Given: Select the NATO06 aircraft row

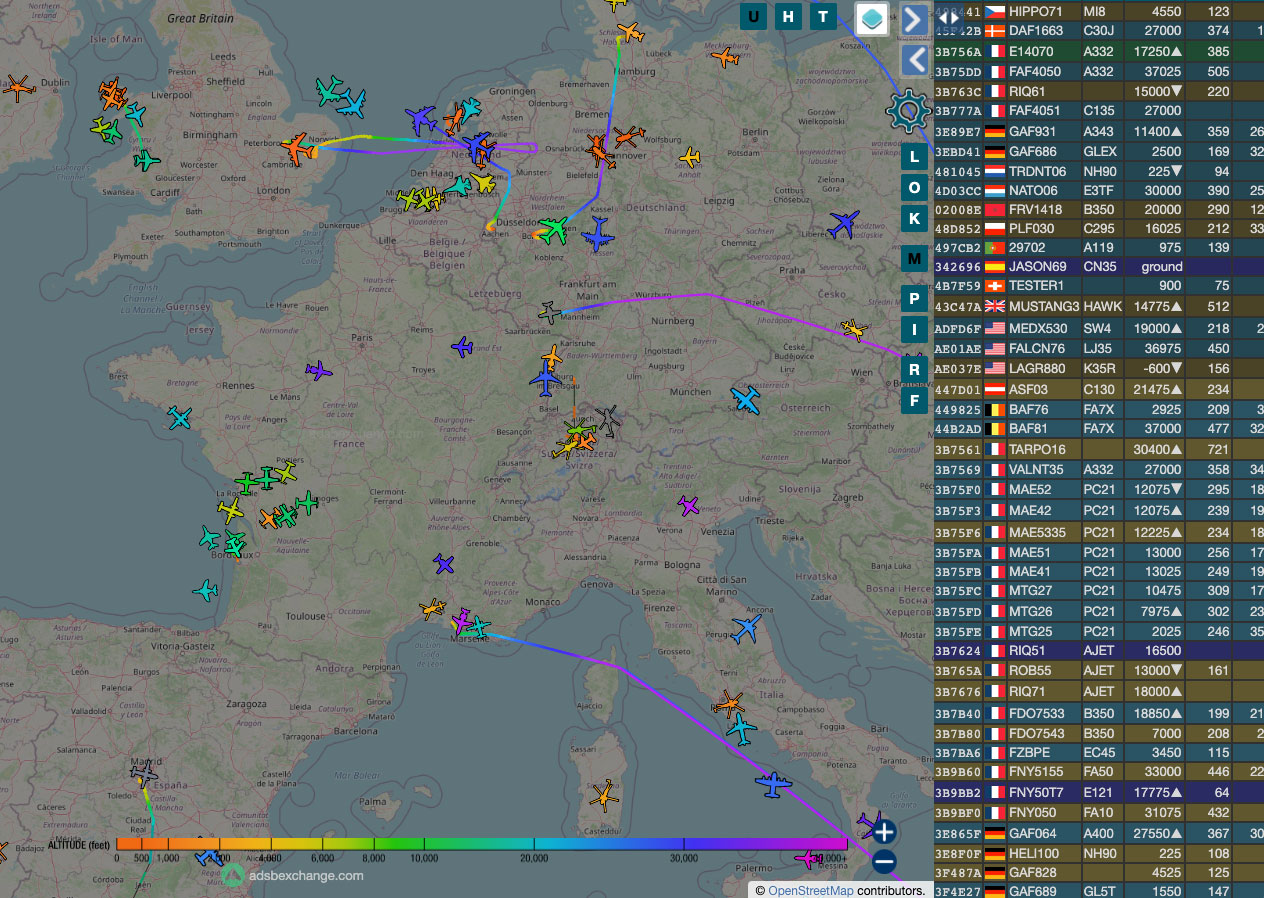Looking at the screenshot, I should click(1099, 191).
